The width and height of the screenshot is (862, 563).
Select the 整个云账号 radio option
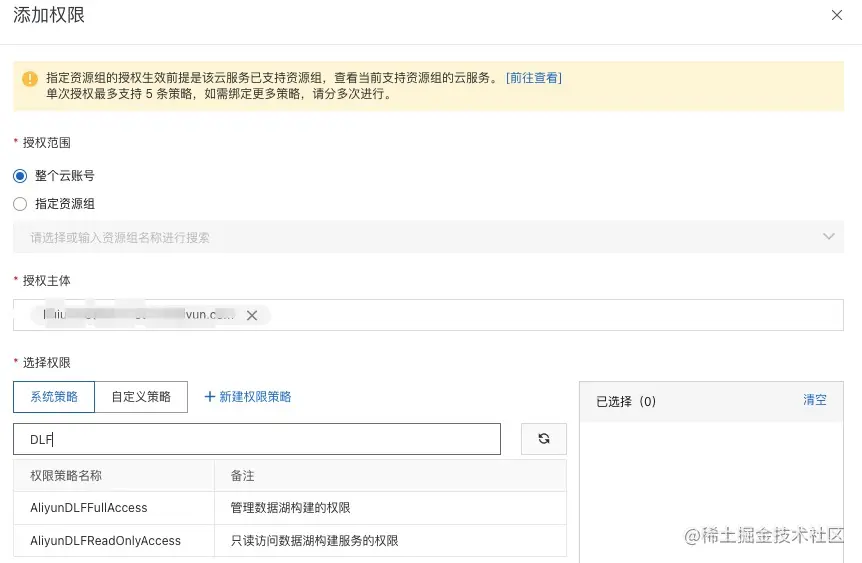[x=20, y=176]
